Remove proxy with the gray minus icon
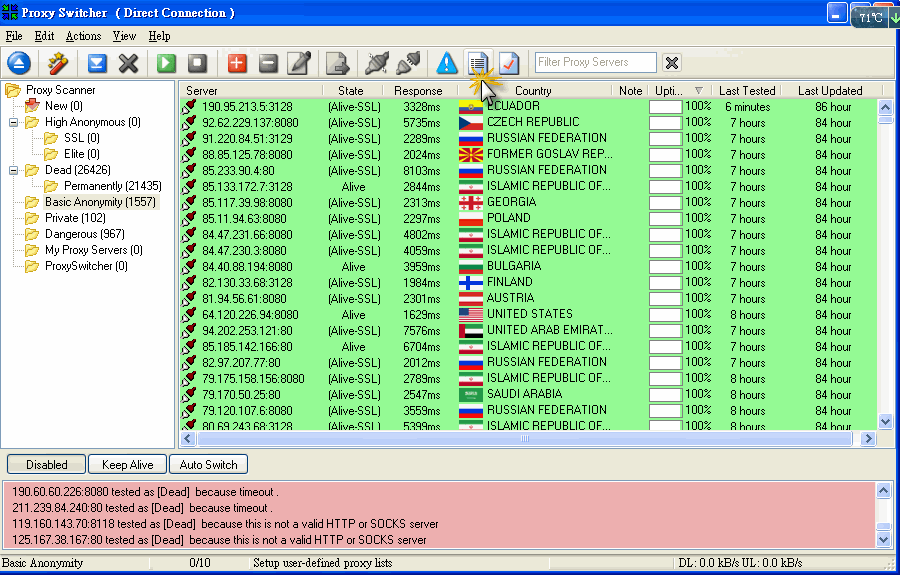Image resolution: width=900 pixels, height=575 pixels. (268, 63)
